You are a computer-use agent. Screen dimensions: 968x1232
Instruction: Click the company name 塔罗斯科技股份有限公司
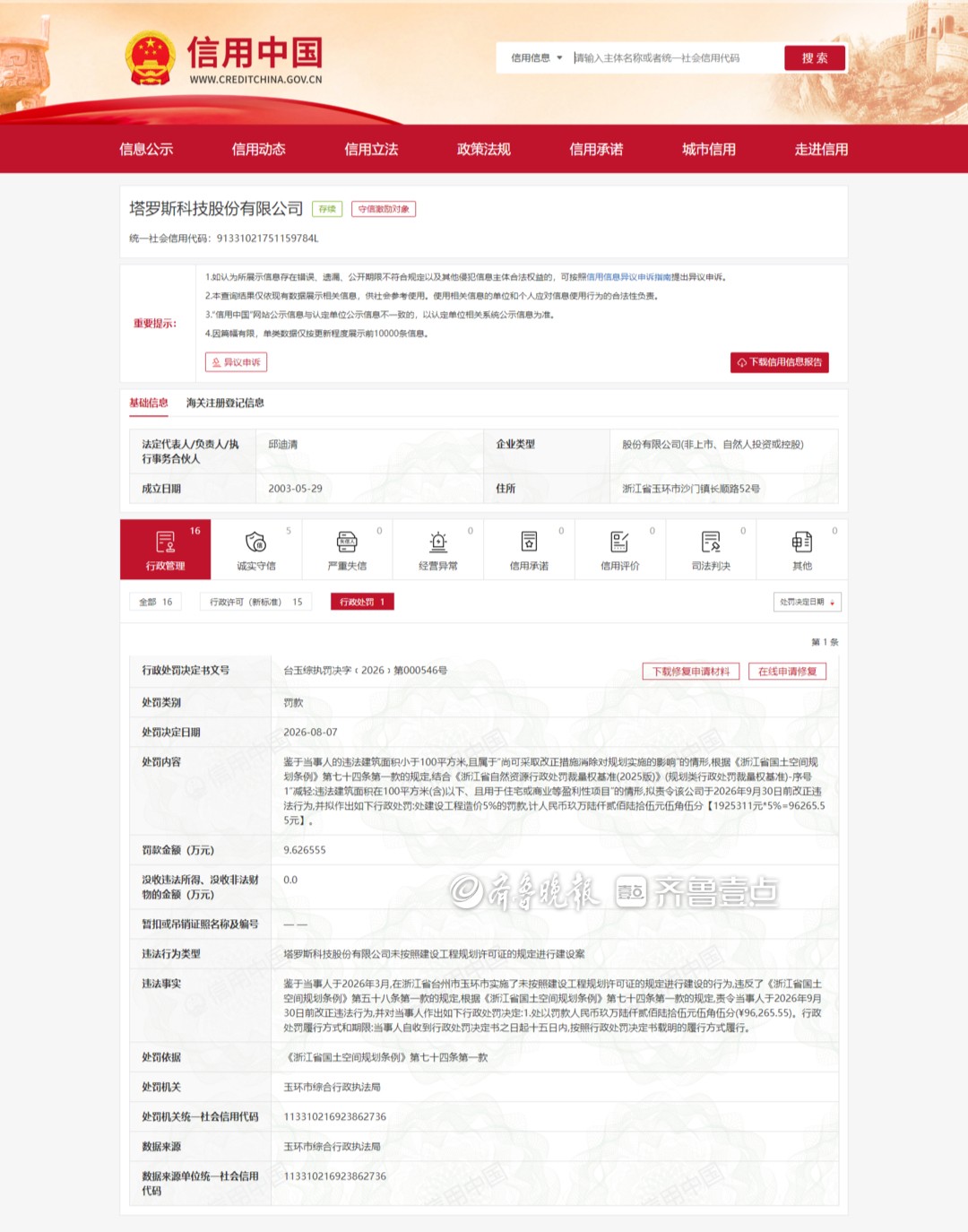[216, 209]
